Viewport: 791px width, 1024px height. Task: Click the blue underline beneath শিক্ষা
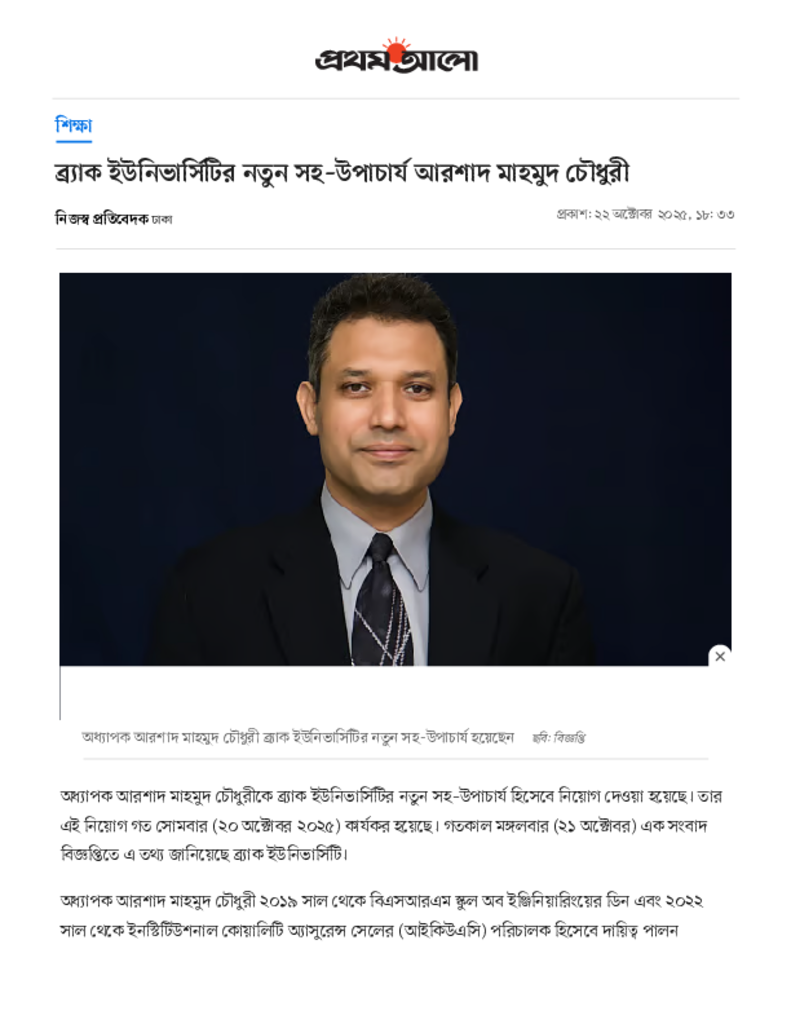click(x=73, y=140)
